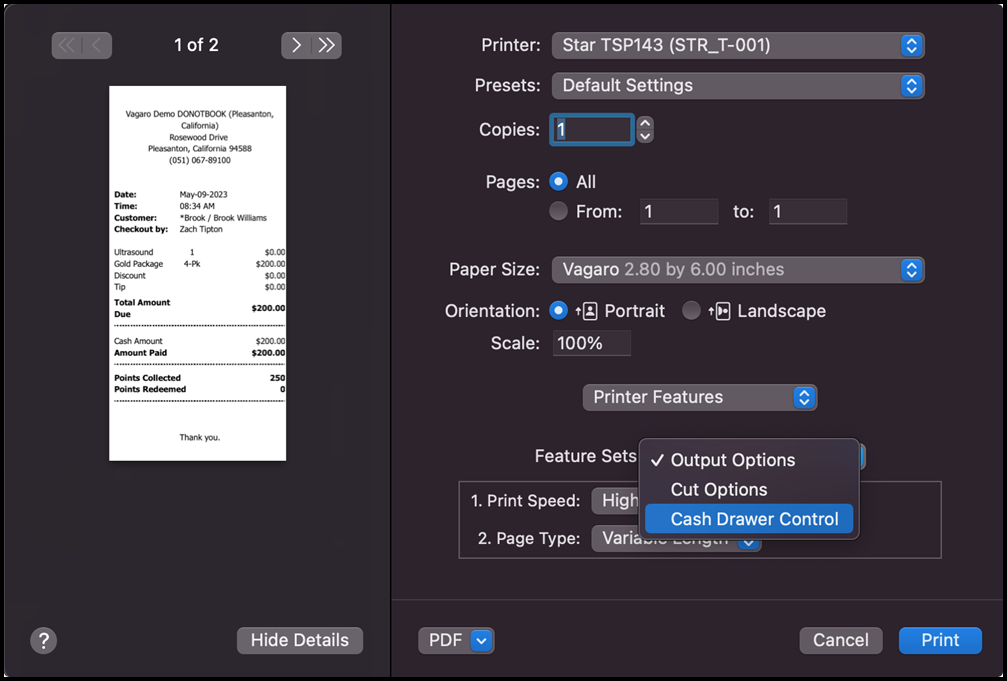
Task: Open the Paper Size dropdown
Action: pyautogui.click(x=738, y=270)
